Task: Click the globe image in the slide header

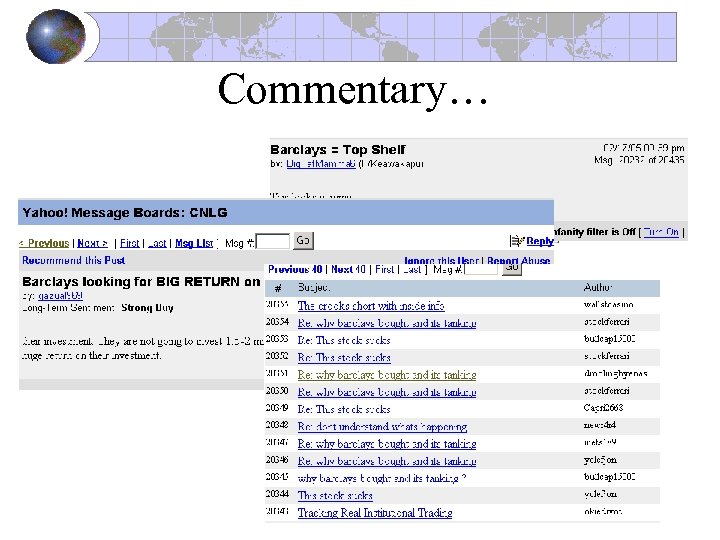Action: click(56, 37)
